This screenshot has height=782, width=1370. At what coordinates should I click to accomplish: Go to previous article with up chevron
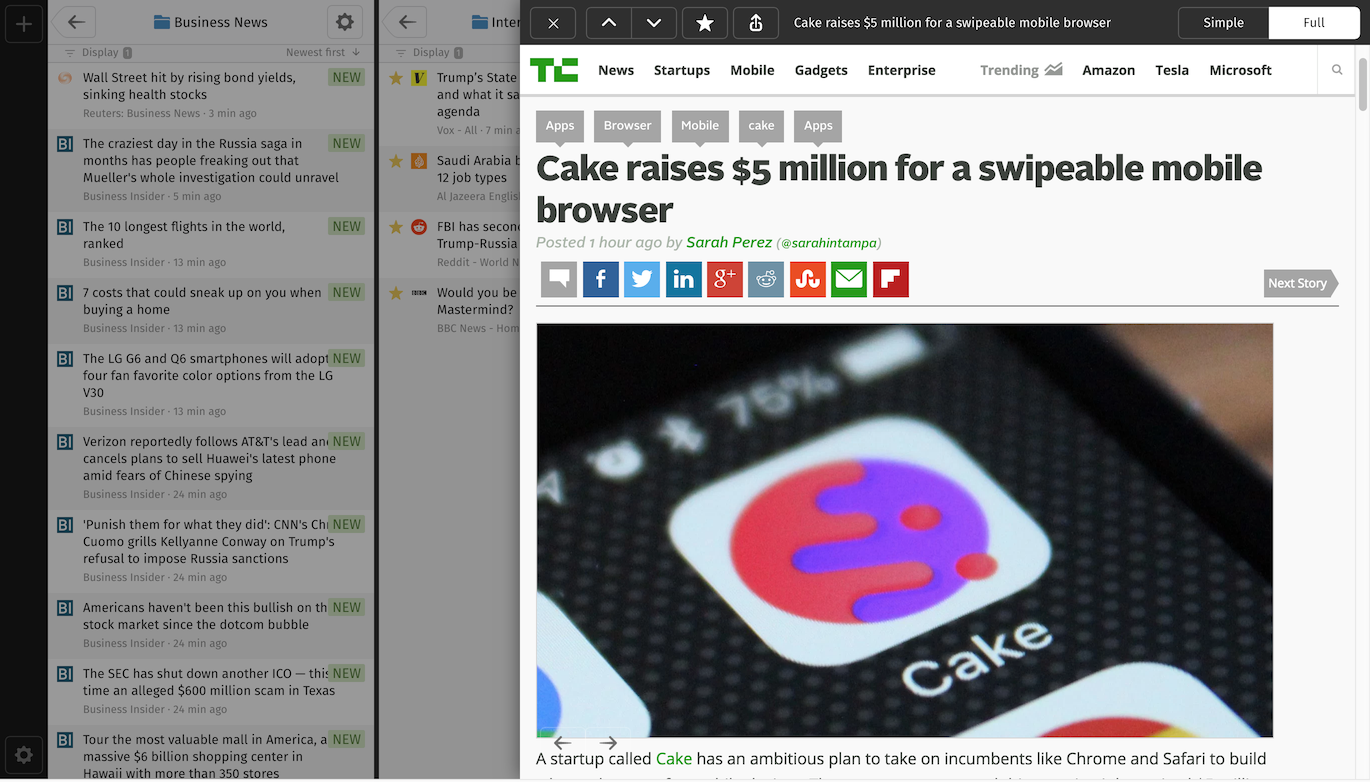point(608,23)
